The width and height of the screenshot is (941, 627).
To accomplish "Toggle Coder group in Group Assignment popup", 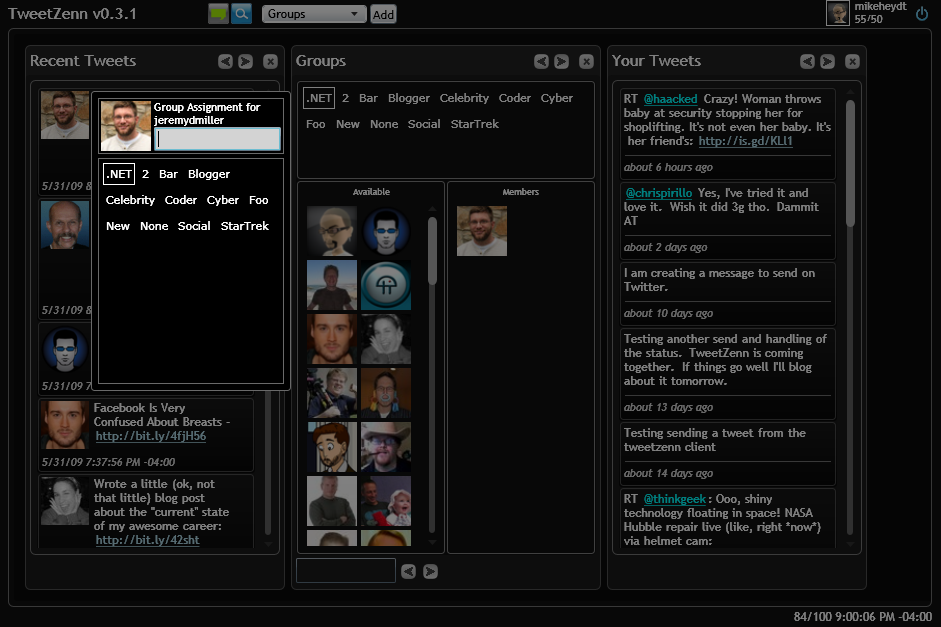I will [181, 200].
